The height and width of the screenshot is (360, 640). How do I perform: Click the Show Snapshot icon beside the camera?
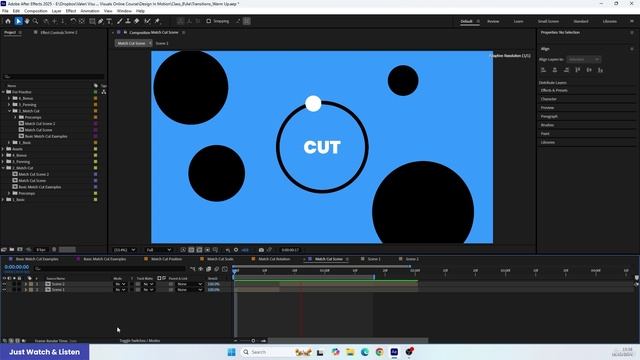tap(269, 250)
